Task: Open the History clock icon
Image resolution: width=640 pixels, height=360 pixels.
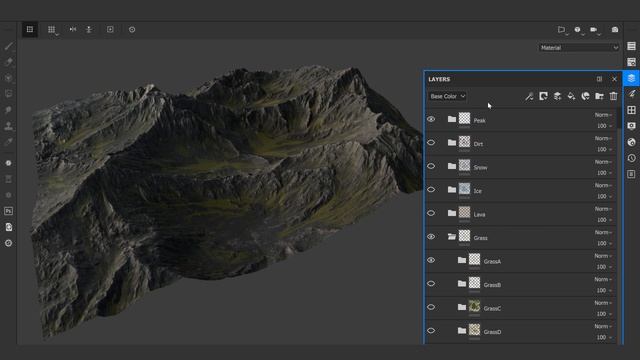Action: [631, 158]
